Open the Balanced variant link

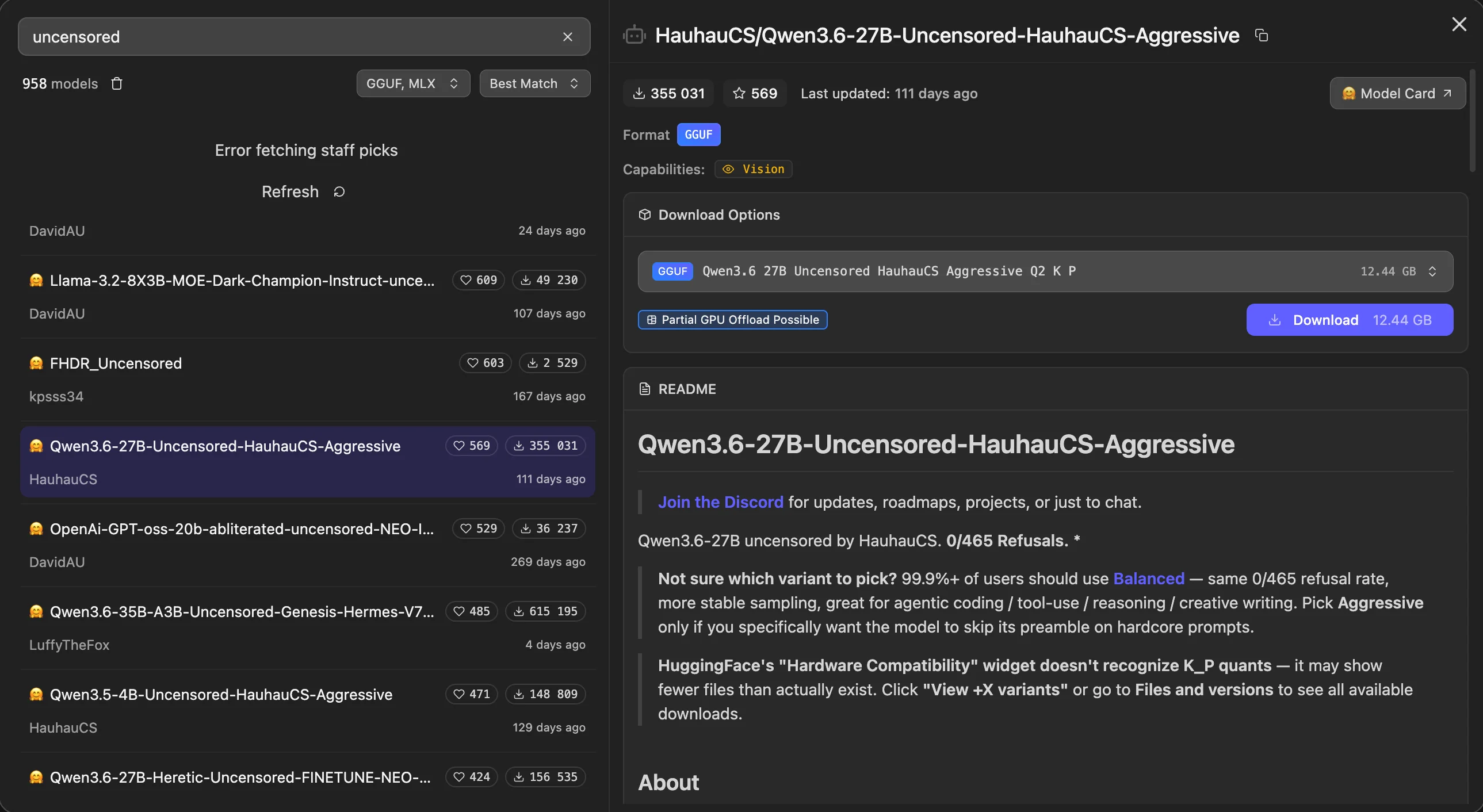pyautogui.click(x=1149, y=579)
